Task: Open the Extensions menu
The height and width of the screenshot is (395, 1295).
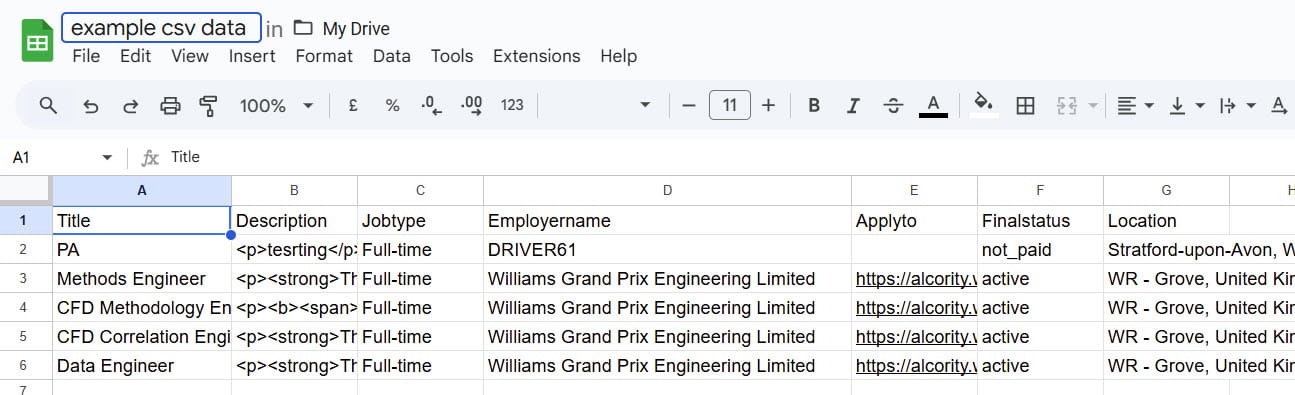Action: (x=537, y=56)
